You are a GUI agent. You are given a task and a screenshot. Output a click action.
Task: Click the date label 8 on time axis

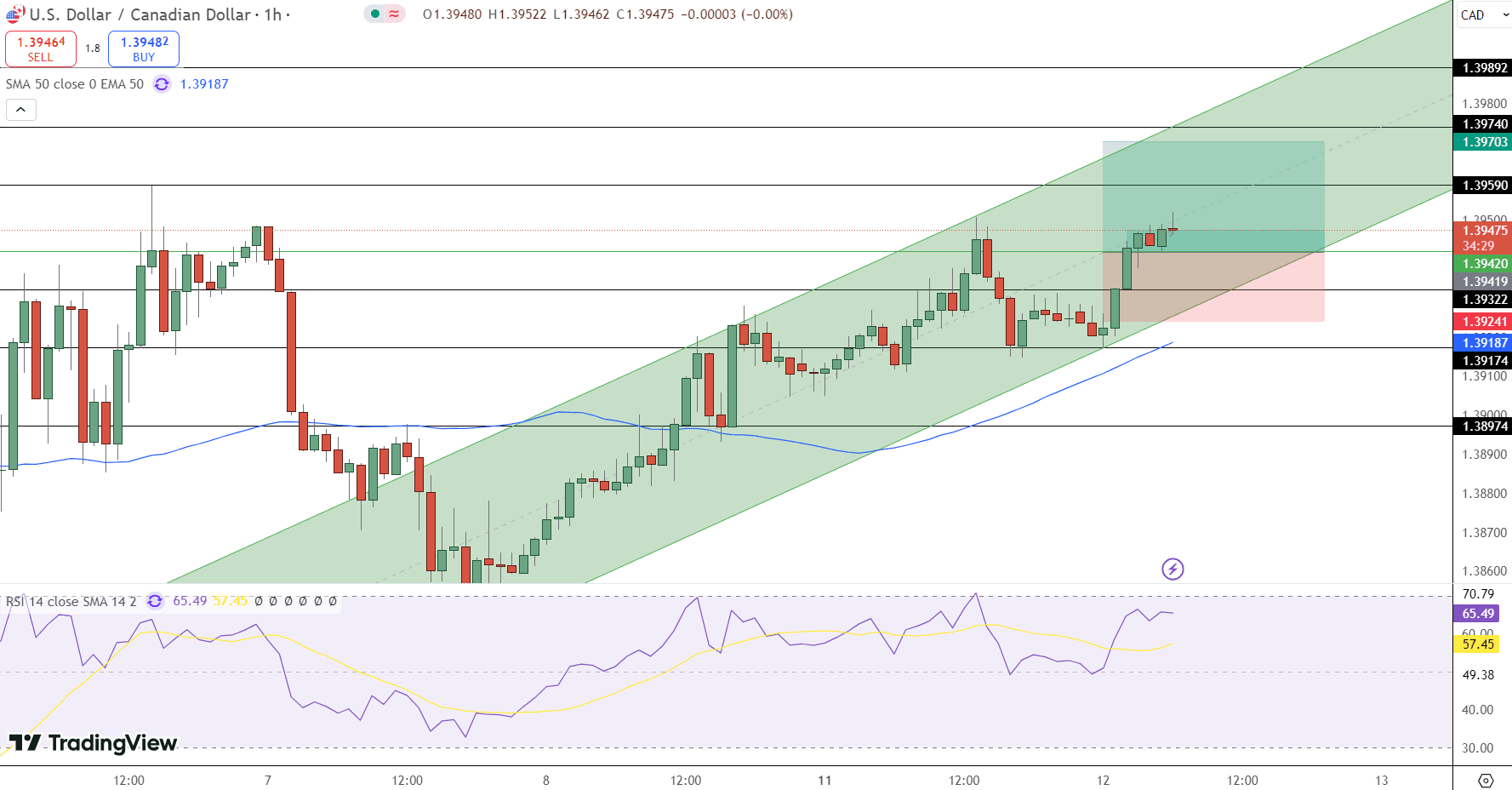(546, 780)
